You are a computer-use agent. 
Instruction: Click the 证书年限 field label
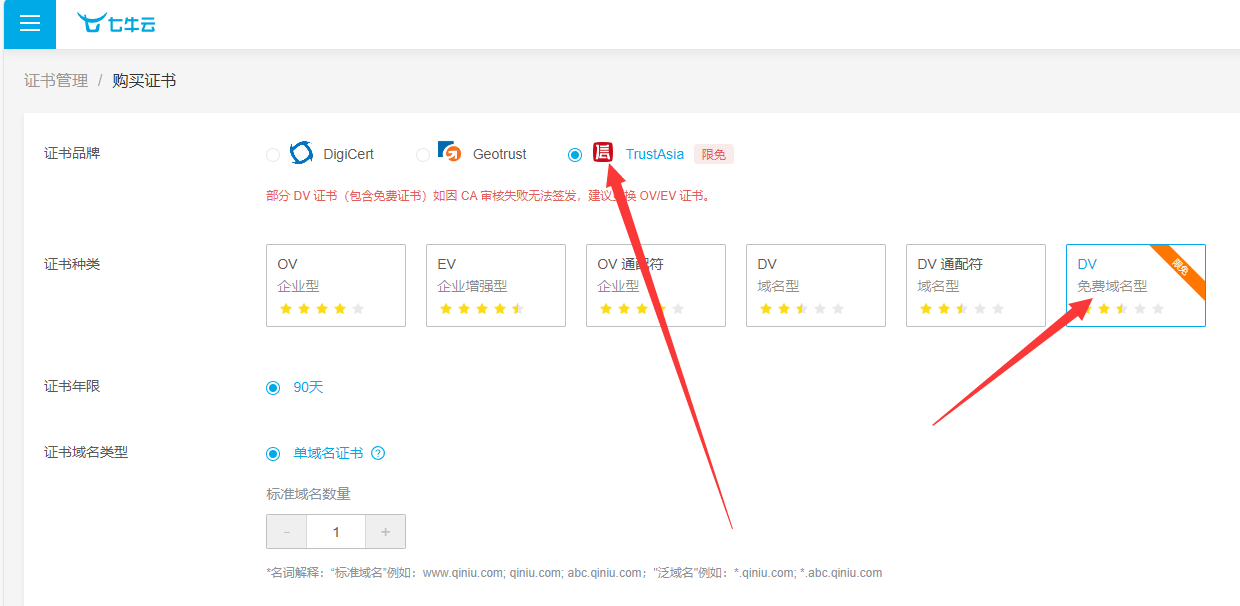pyautogui.click(x=72, y=386)
